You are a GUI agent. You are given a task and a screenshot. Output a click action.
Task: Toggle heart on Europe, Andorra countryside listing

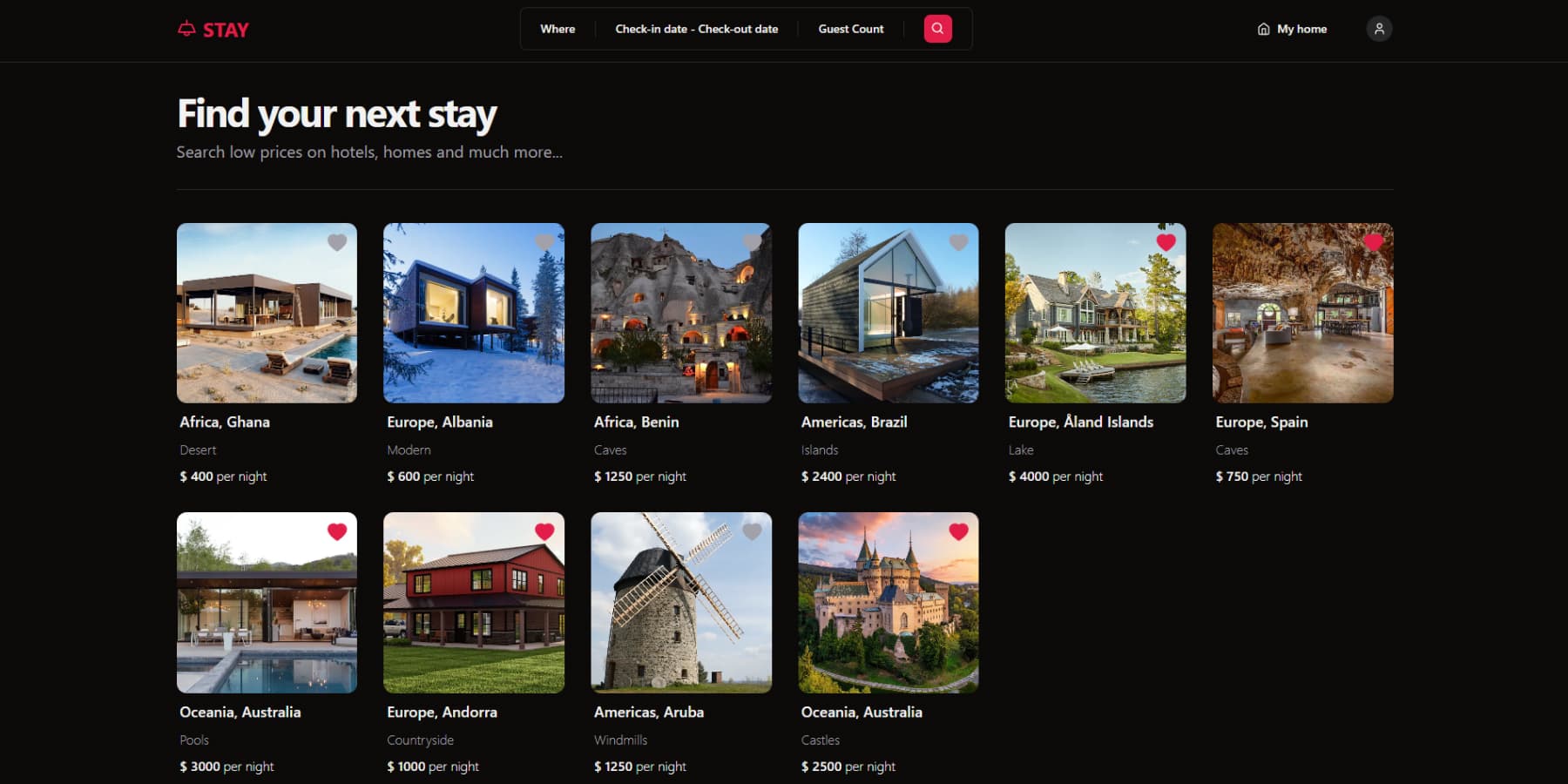[x=544, y=531]
